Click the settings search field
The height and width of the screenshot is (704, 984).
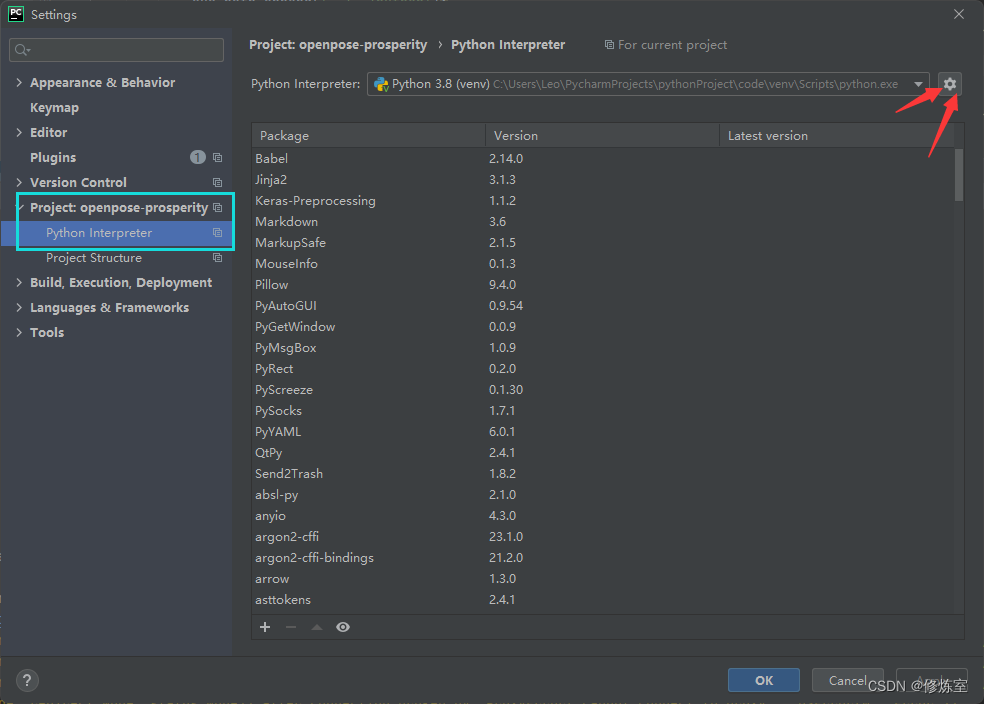tap(116, 50)
